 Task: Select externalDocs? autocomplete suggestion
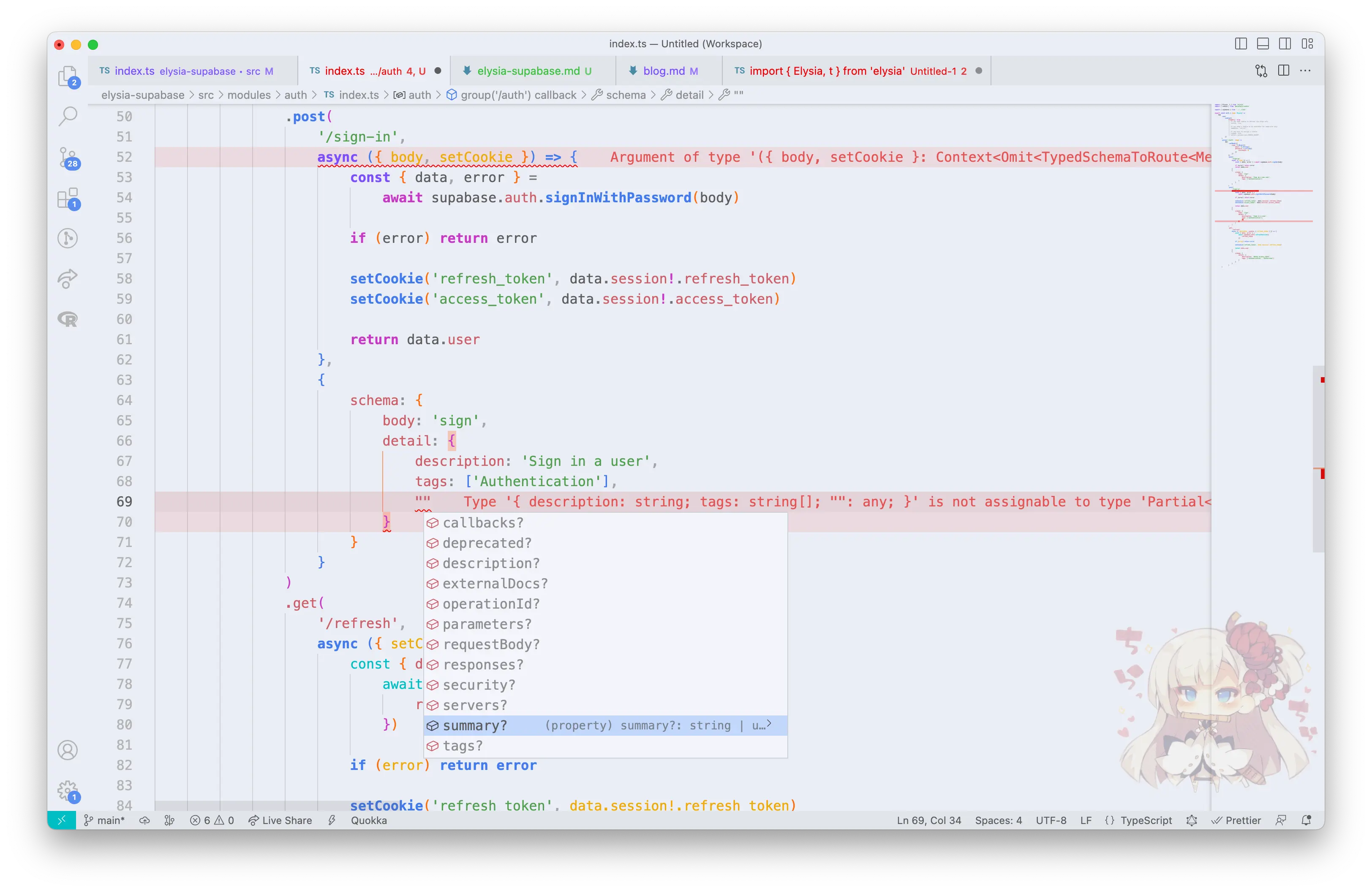pos(606,583)
